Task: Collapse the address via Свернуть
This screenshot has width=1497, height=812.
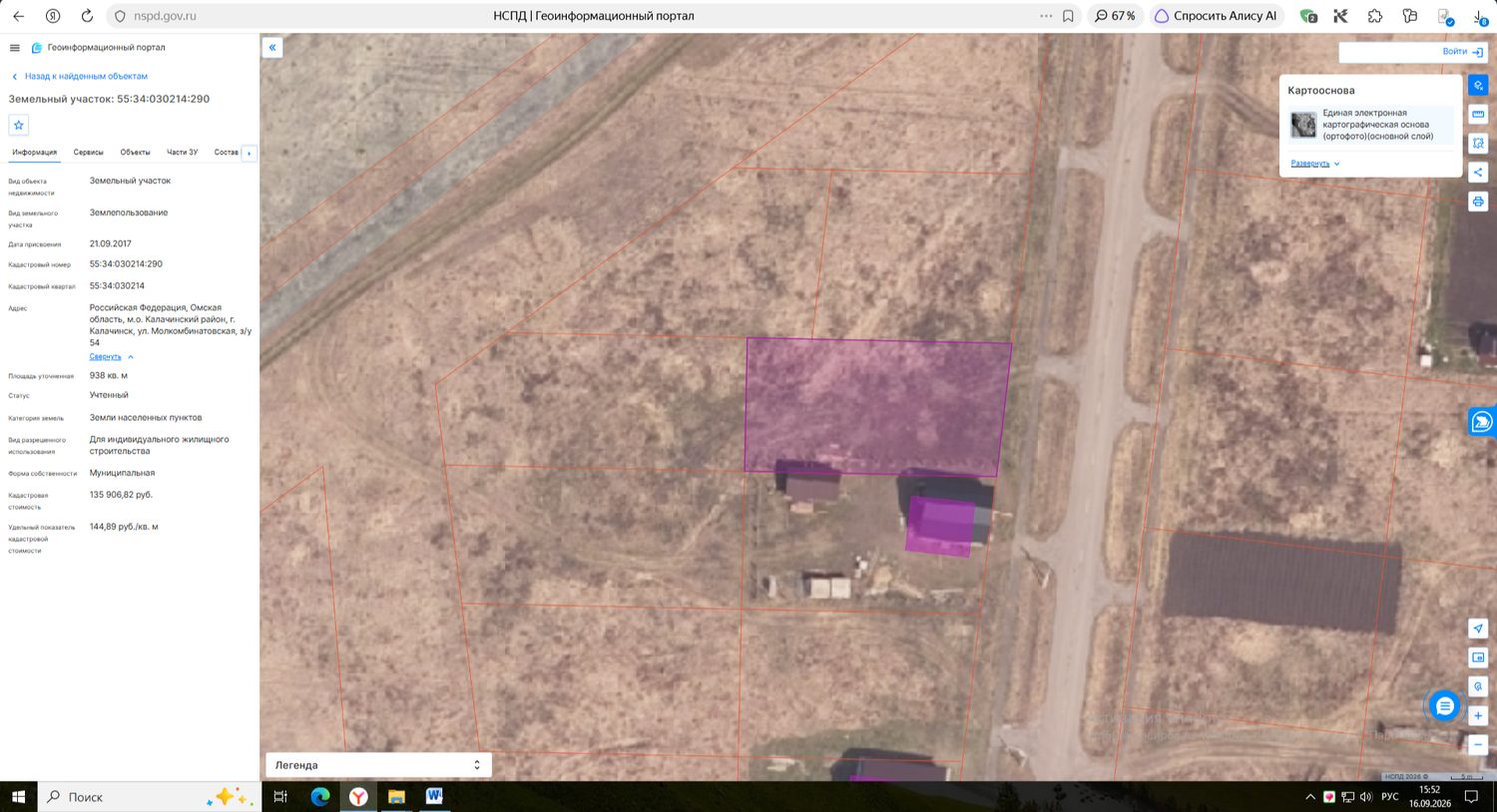Action: click(x=111, y=356)
